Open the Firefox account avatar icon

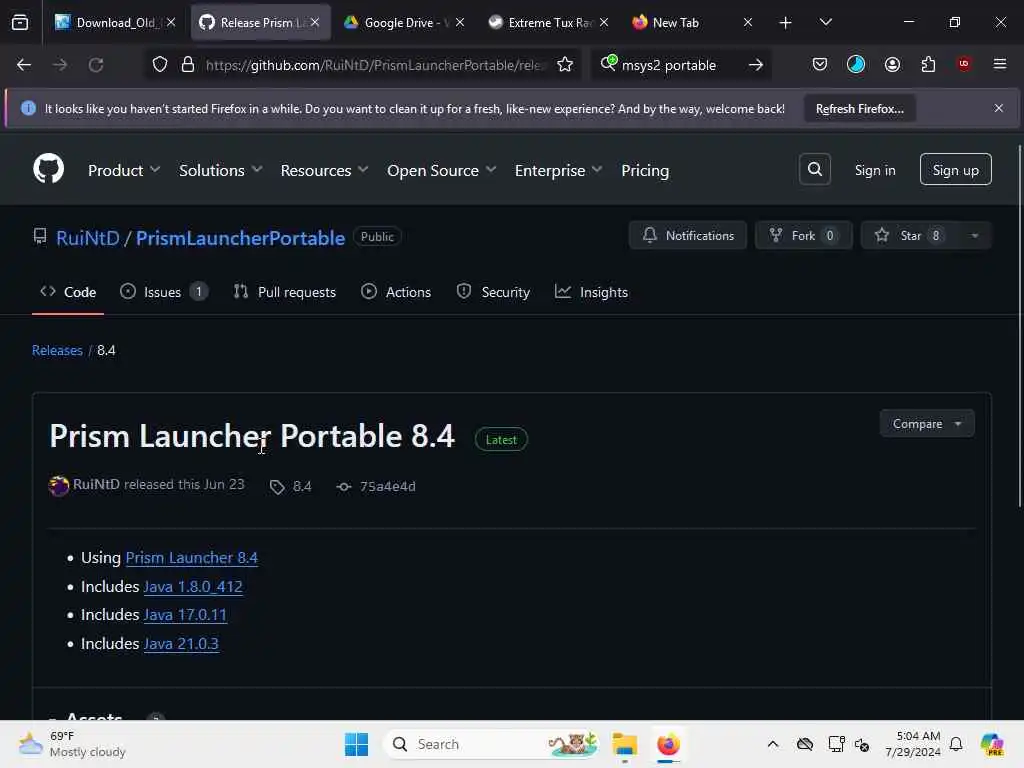click(892, 64)
